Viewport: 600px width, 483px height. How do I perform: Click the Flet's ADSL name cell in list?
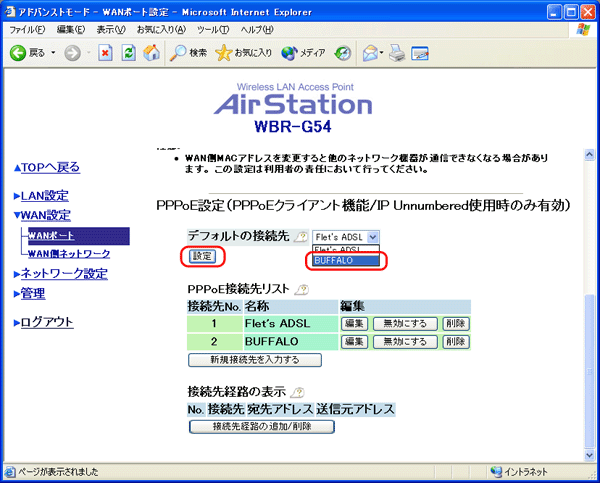point(291,324)
